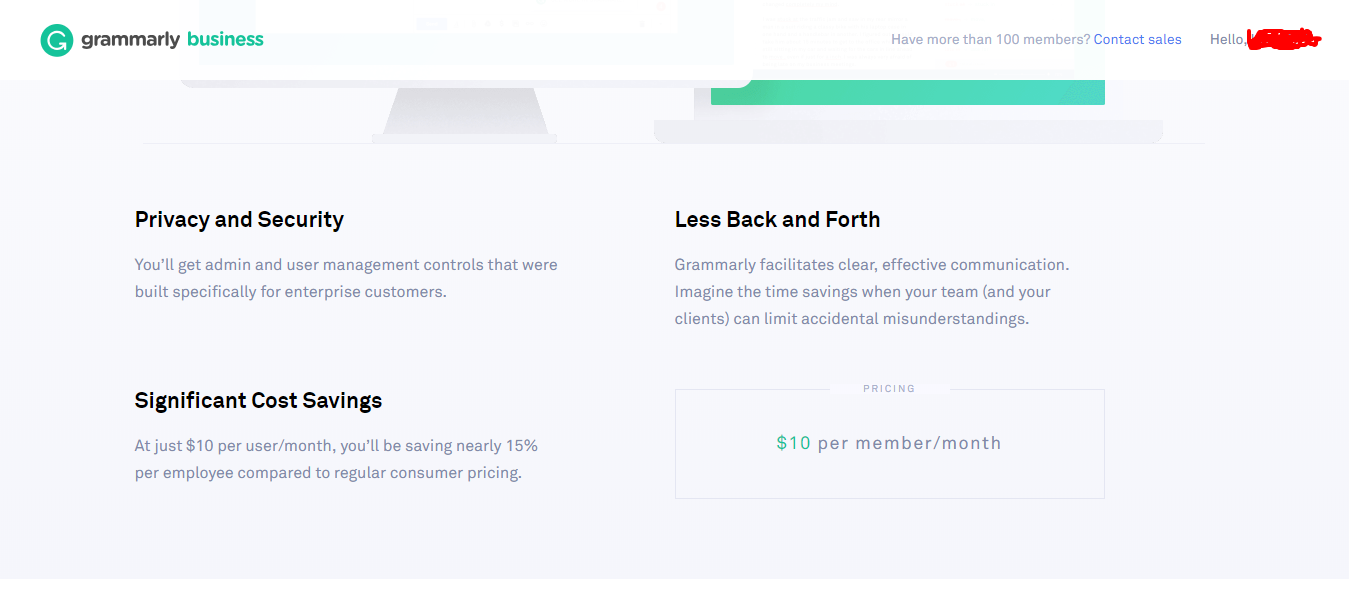Open the Contact sales link
This screenshot has height=596, width=1349.
[1137, 40]
